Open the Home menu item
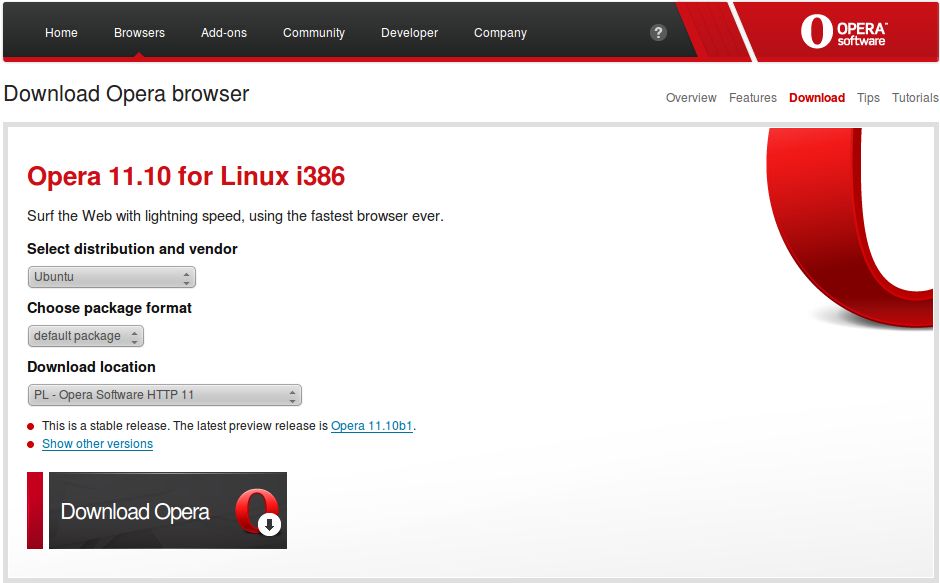Image resolution: width=940 pixels, height=583 pixels. (61, 33)
